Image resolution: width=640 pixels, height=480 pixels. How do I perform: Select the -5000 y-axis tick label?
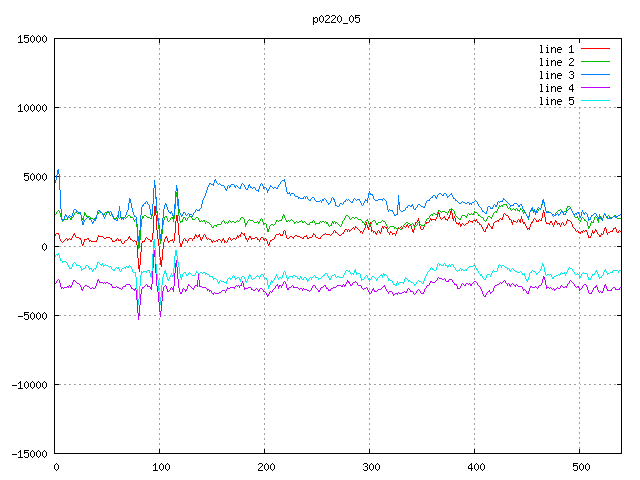pyautogui.click(x=32, y=315)
